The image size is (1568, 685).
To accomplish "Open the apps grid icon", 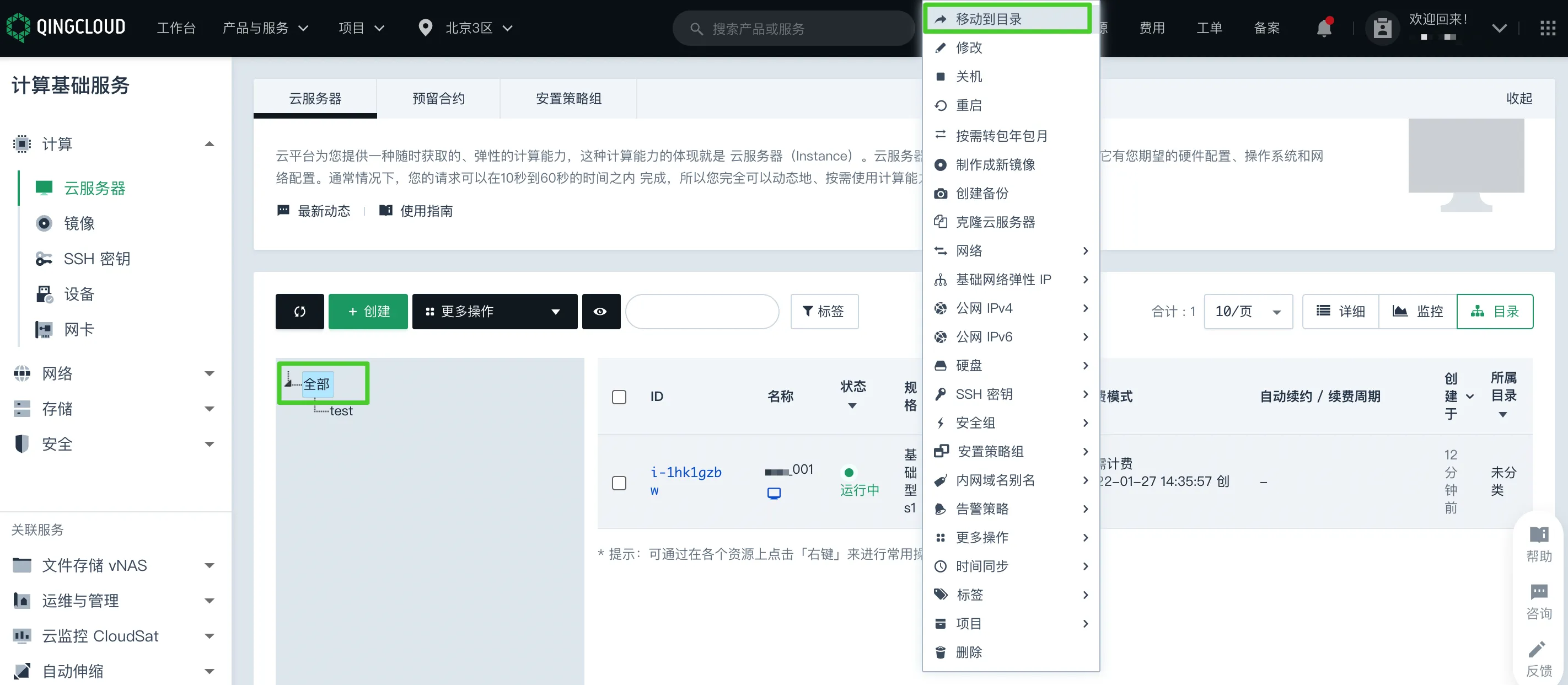I will tap(1547, 28).
